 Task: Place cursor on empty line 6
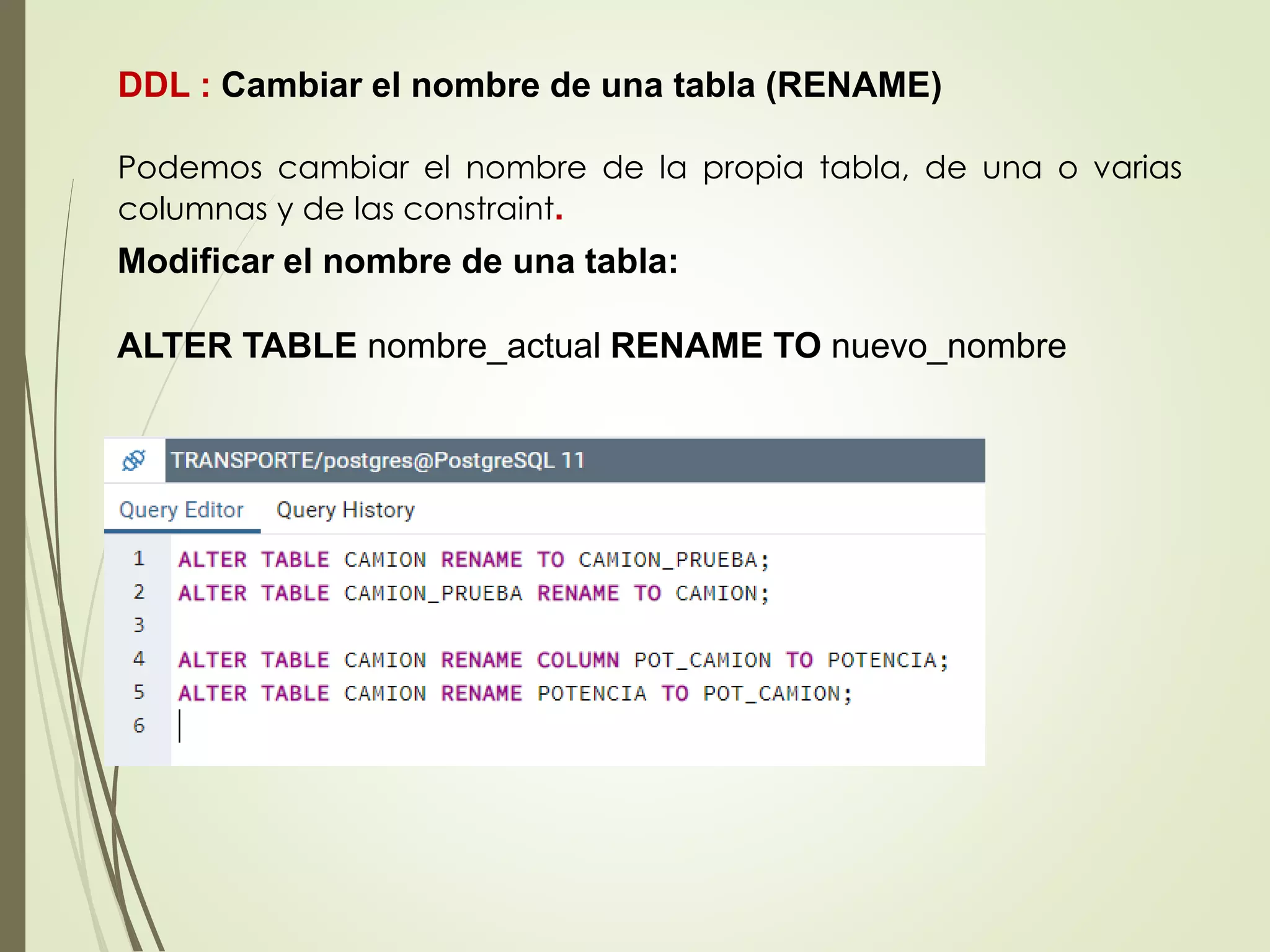click(x=577, y=726)
